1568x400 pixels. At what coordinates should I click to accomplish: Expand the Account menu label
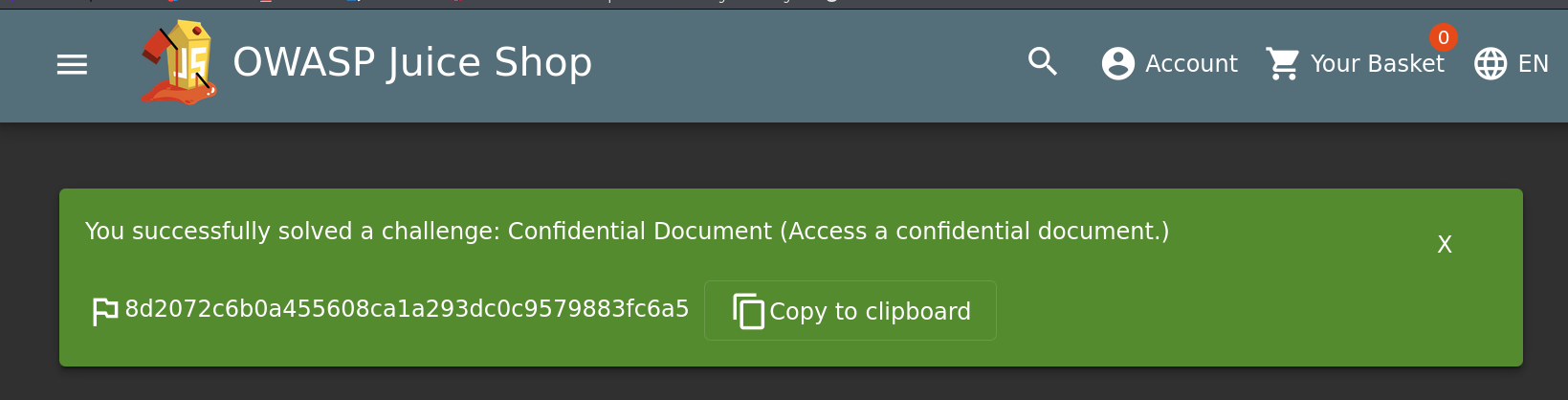[x=1191, y=64]
